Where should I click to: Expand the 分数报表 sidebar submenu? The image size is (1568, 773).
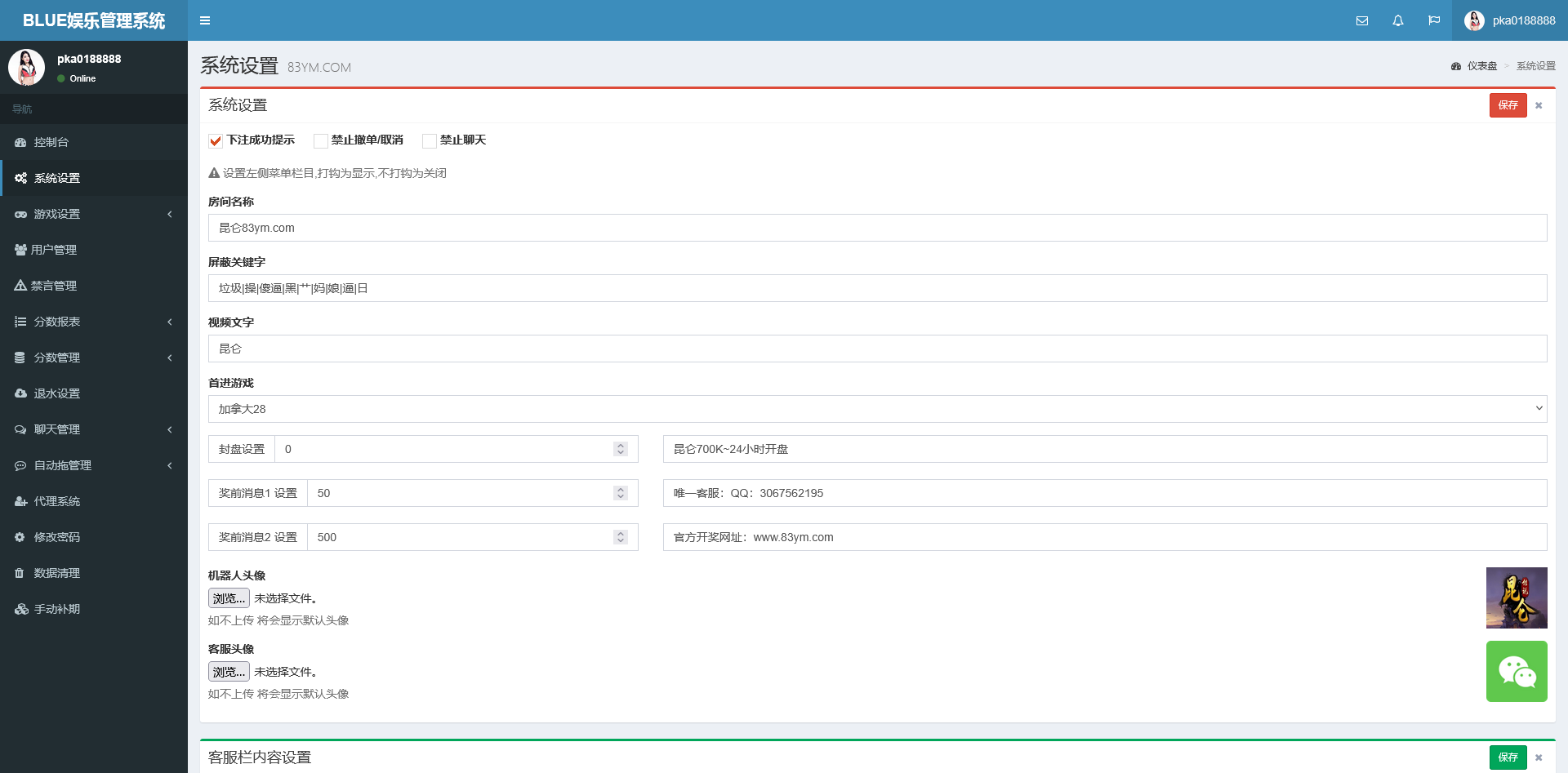tap(94, 322)
